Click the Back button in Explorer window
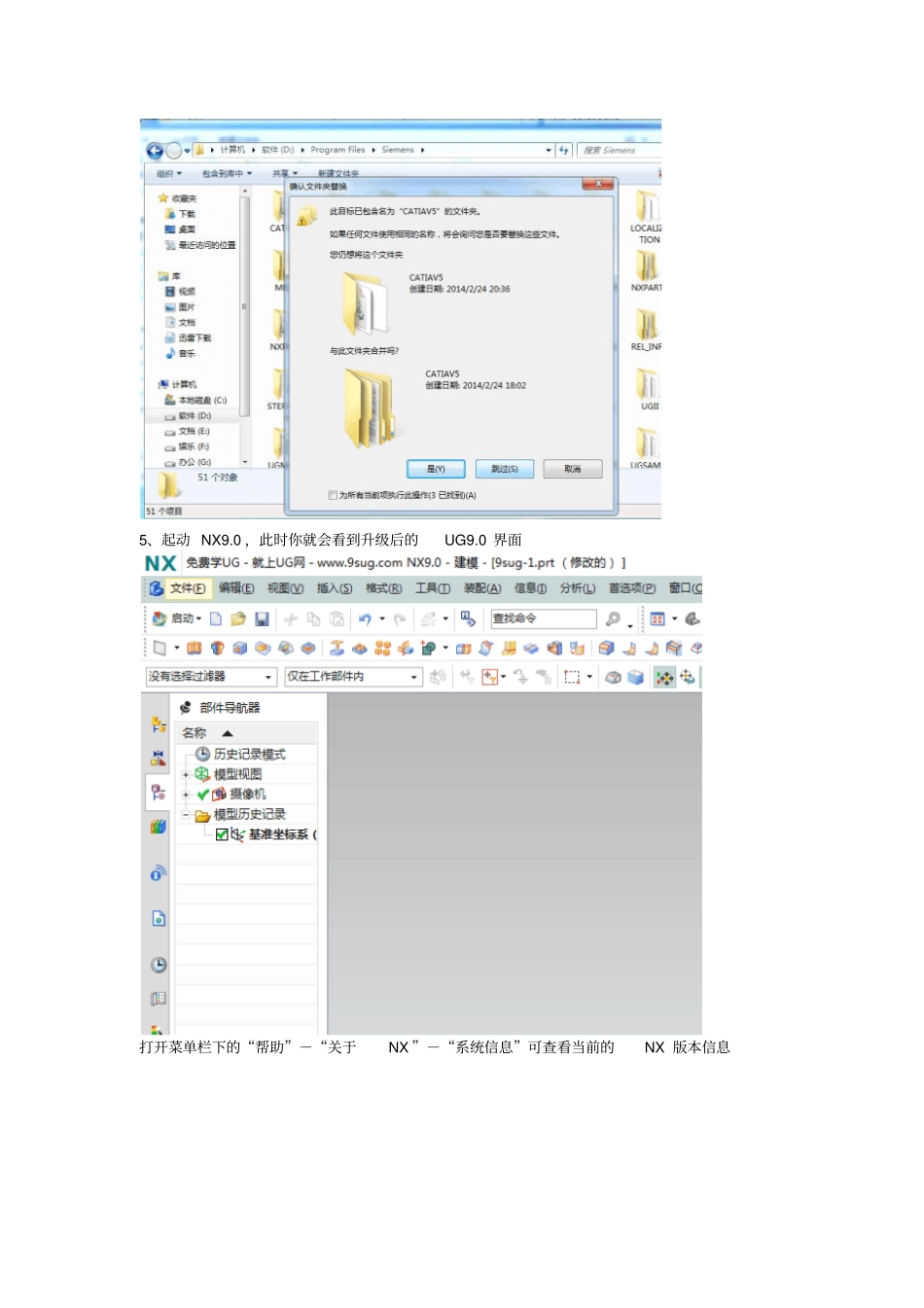This screenshot has width=924, height=1308. coord(155,151)
